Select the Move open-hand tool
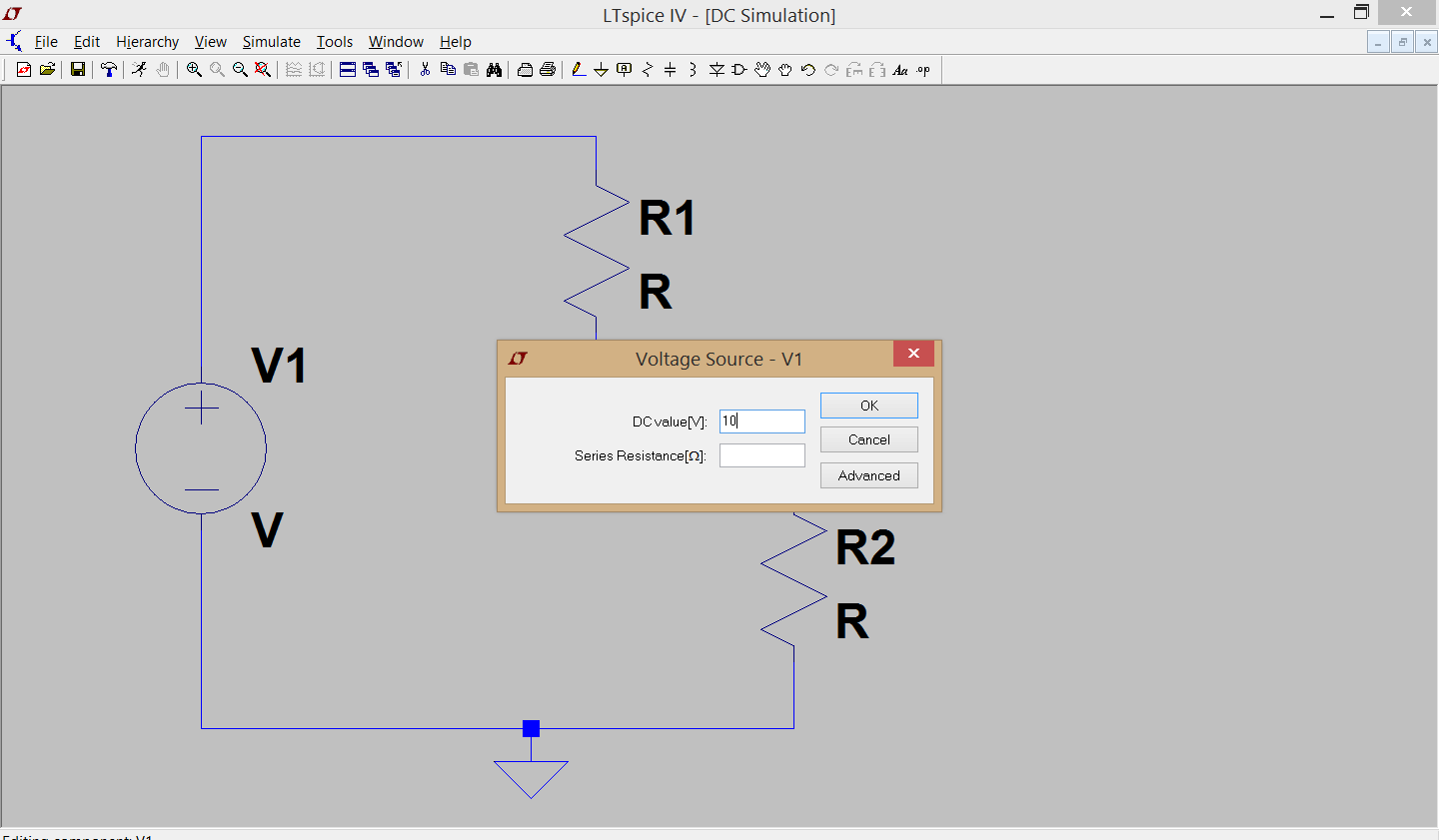This screenshot has width=1439, height=840. [x=762, y=70]
